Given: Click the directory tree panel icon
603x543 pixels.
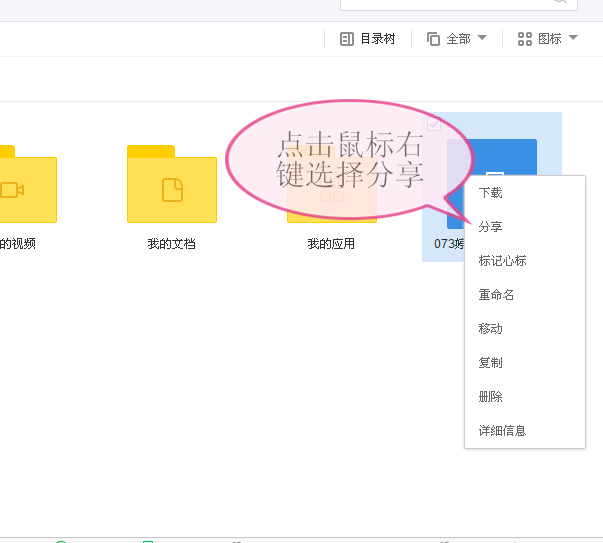Looking at the screenshot, I should point(346,39).
